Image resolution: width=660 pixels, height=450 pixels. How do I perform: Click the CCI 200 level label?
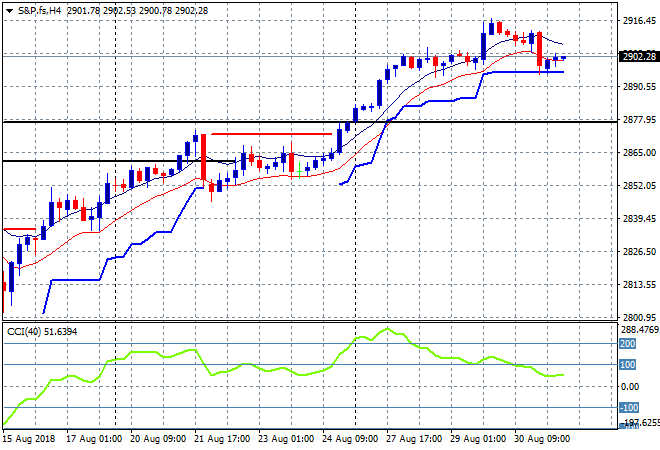(x=628, y=344)
